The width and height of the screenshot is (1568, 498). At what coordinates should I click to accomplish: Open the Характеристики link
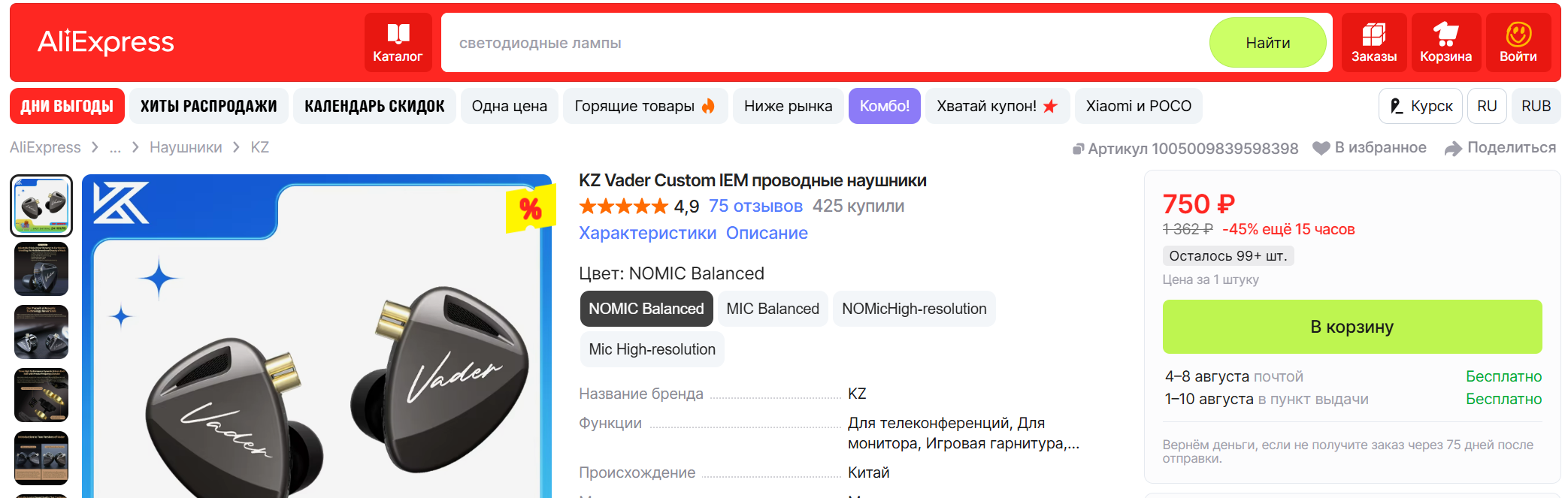pyautogui.click(x=647, y=233)
